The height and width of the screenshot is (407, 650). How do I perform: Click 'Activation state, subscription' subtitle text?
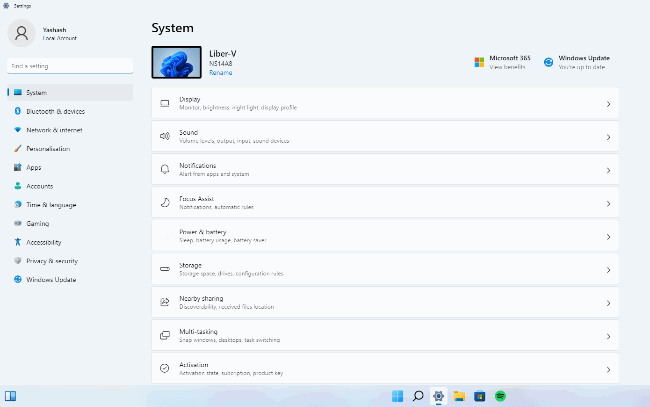coord(231,373)
